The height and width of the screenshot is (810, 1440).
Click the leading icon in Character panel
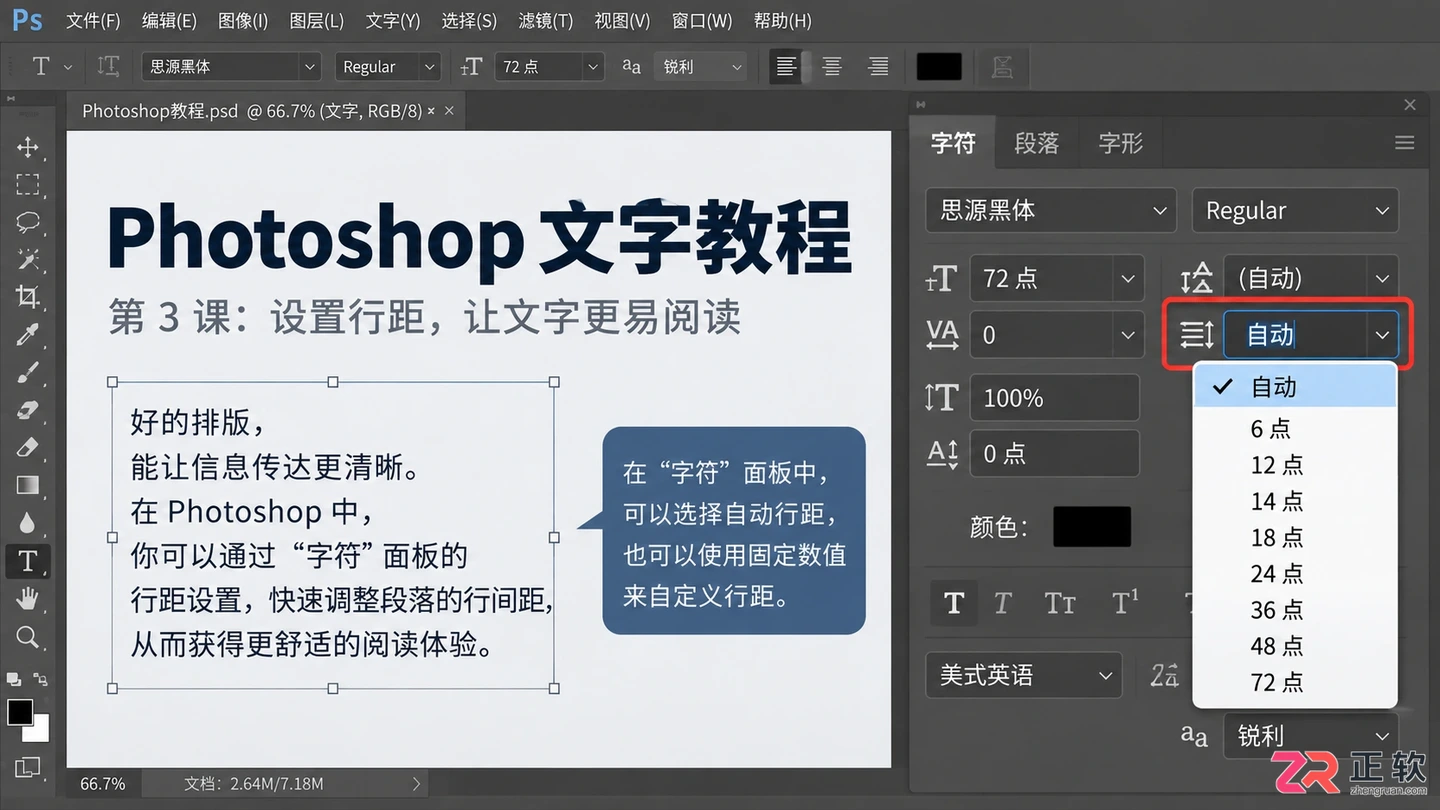(x=1196, y=279)
